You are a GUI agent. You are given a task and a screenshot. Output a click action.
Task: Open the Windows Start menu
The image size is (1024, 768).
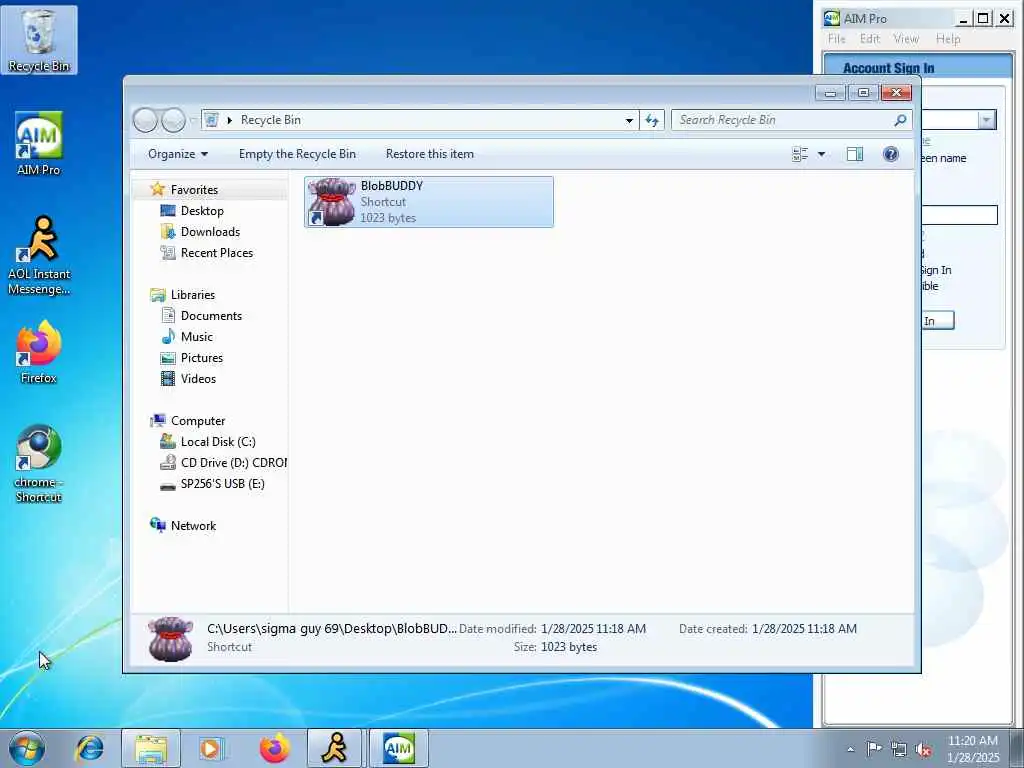27,748
